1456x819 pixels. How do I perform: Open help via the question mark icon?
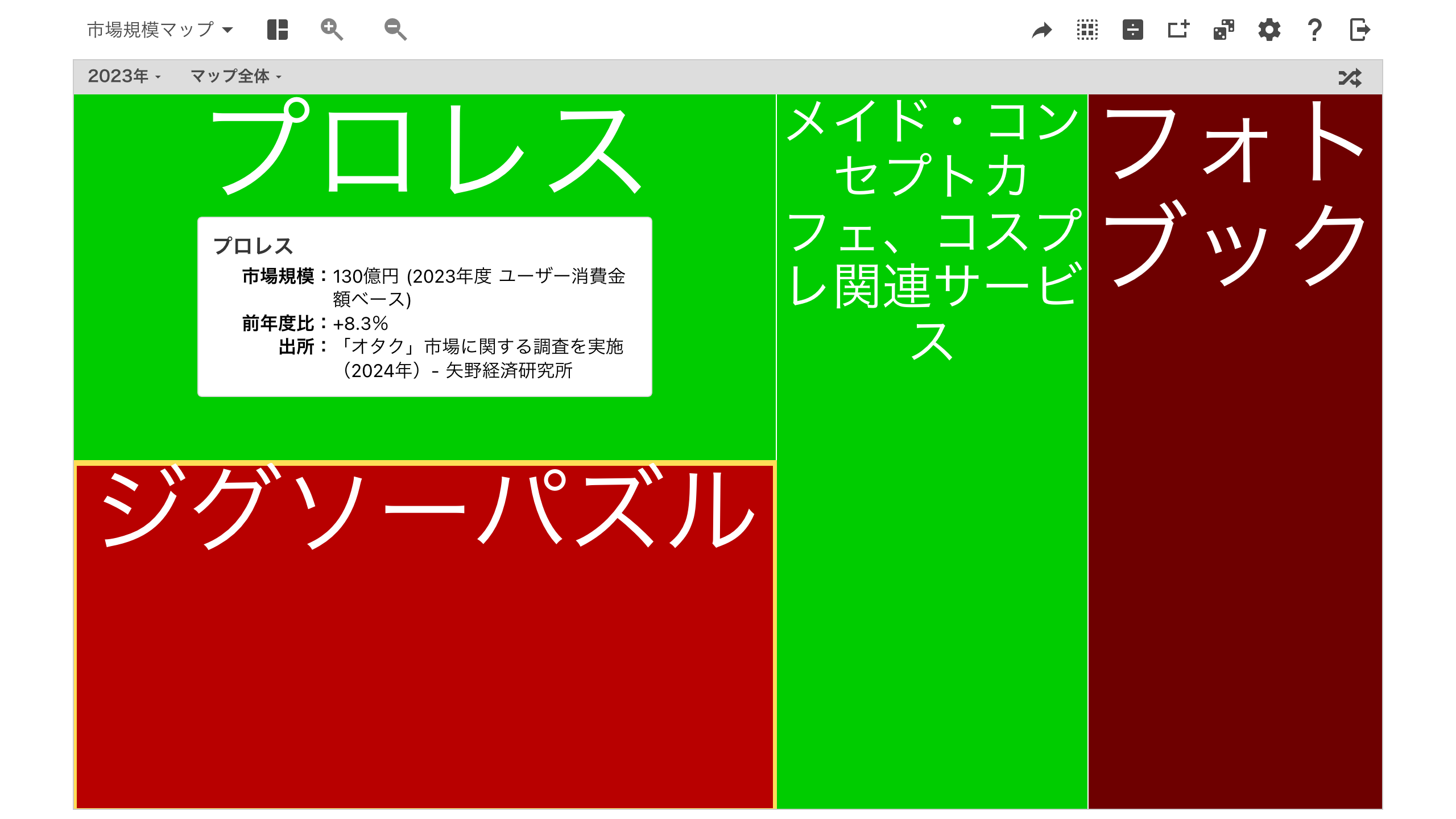click(1314, 30)
